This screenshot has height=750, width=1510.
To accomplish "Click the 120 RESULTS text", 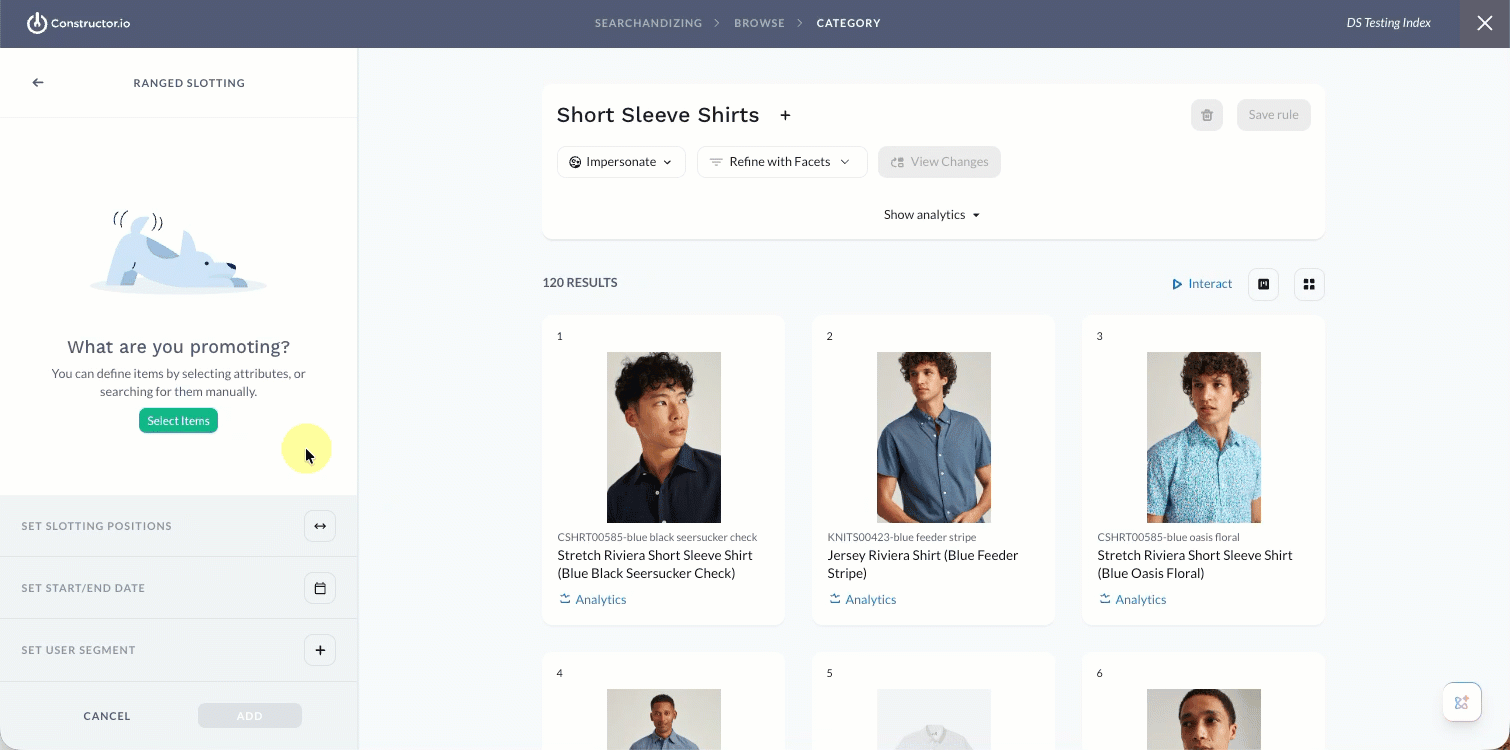I will [x=580, y=283].
